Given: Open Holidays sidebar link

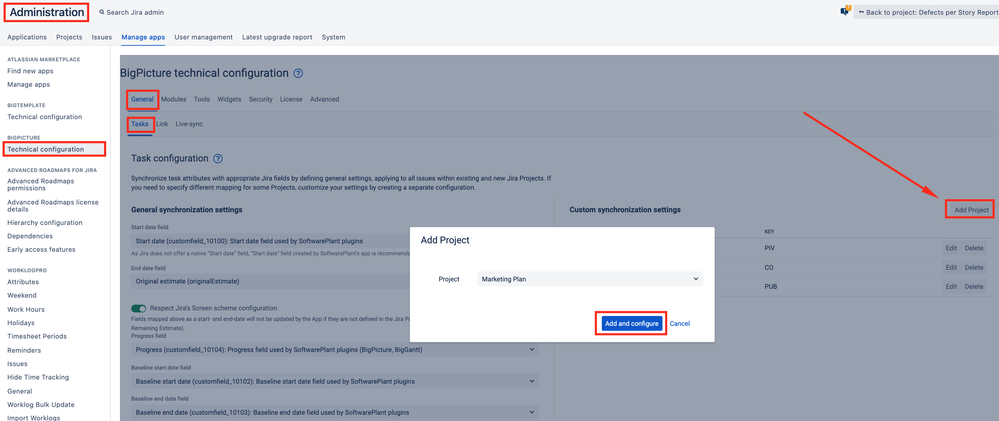Looking at the screenshot, I should click(x=22, y=322).
